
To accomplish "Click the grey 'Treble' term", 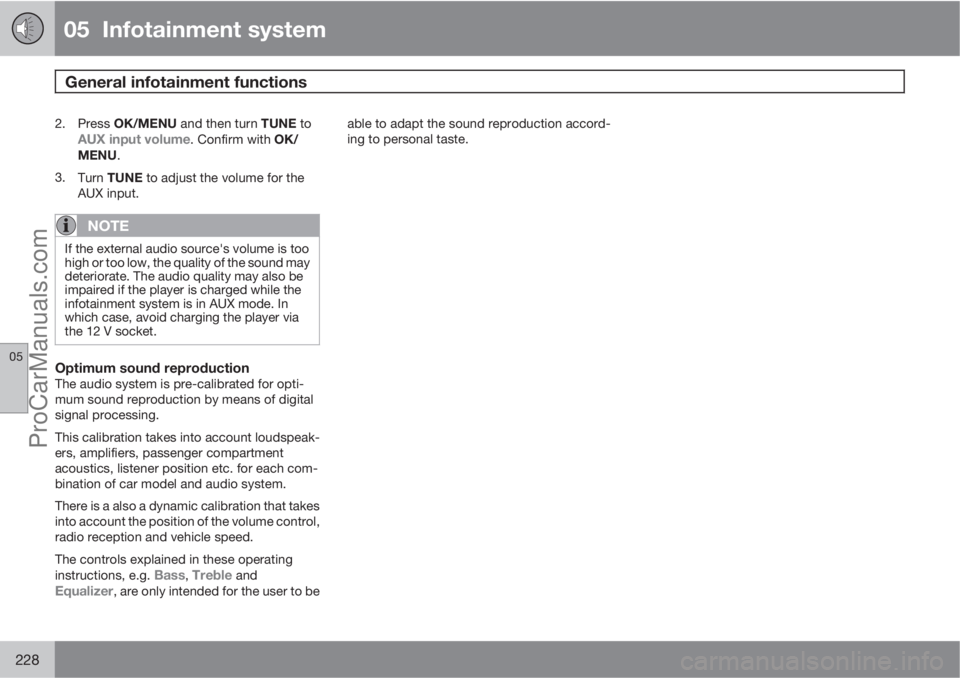I will tap(212, 575).
